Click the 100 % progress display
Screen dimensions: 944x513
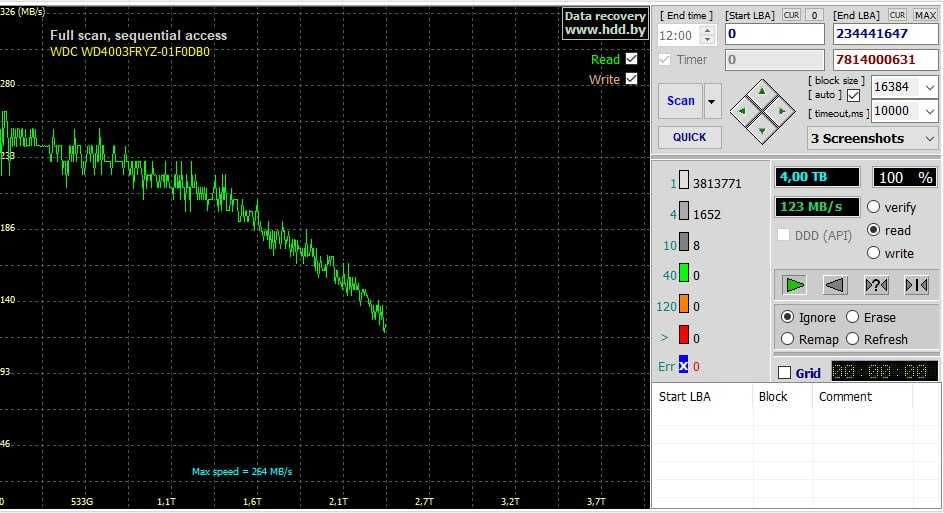pos(905,177)
